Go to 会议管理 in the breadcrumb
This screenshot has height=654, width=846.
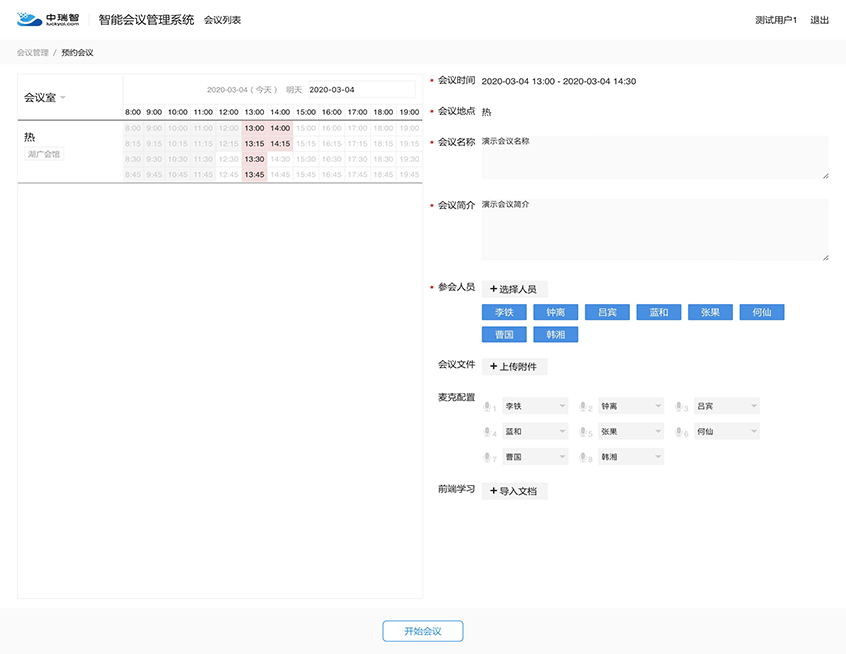pyautogui.click(x=32, y=52)
